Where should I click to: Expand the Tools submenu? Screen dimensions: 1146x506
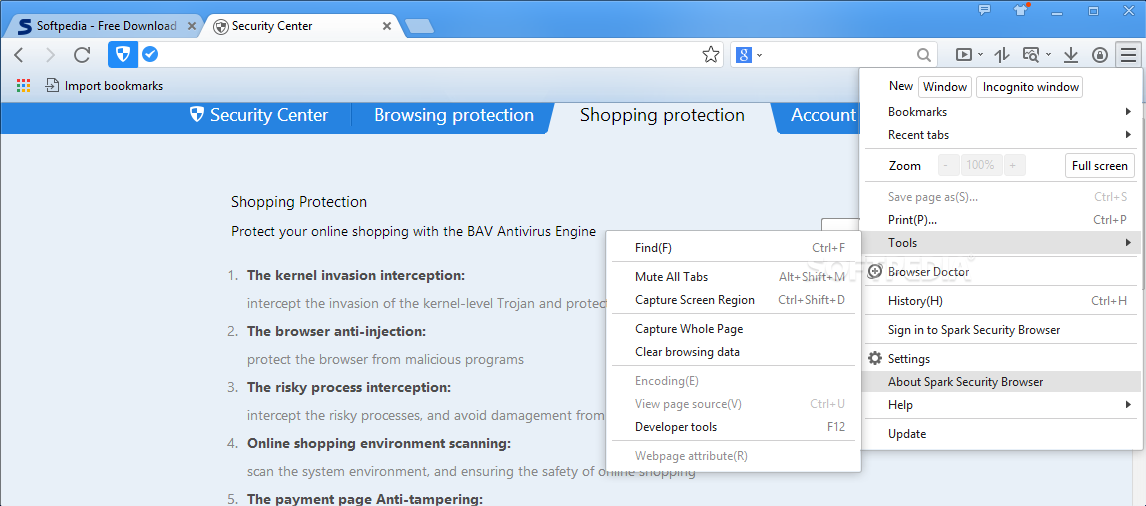pyautogui.click(x=1001, y=242)
